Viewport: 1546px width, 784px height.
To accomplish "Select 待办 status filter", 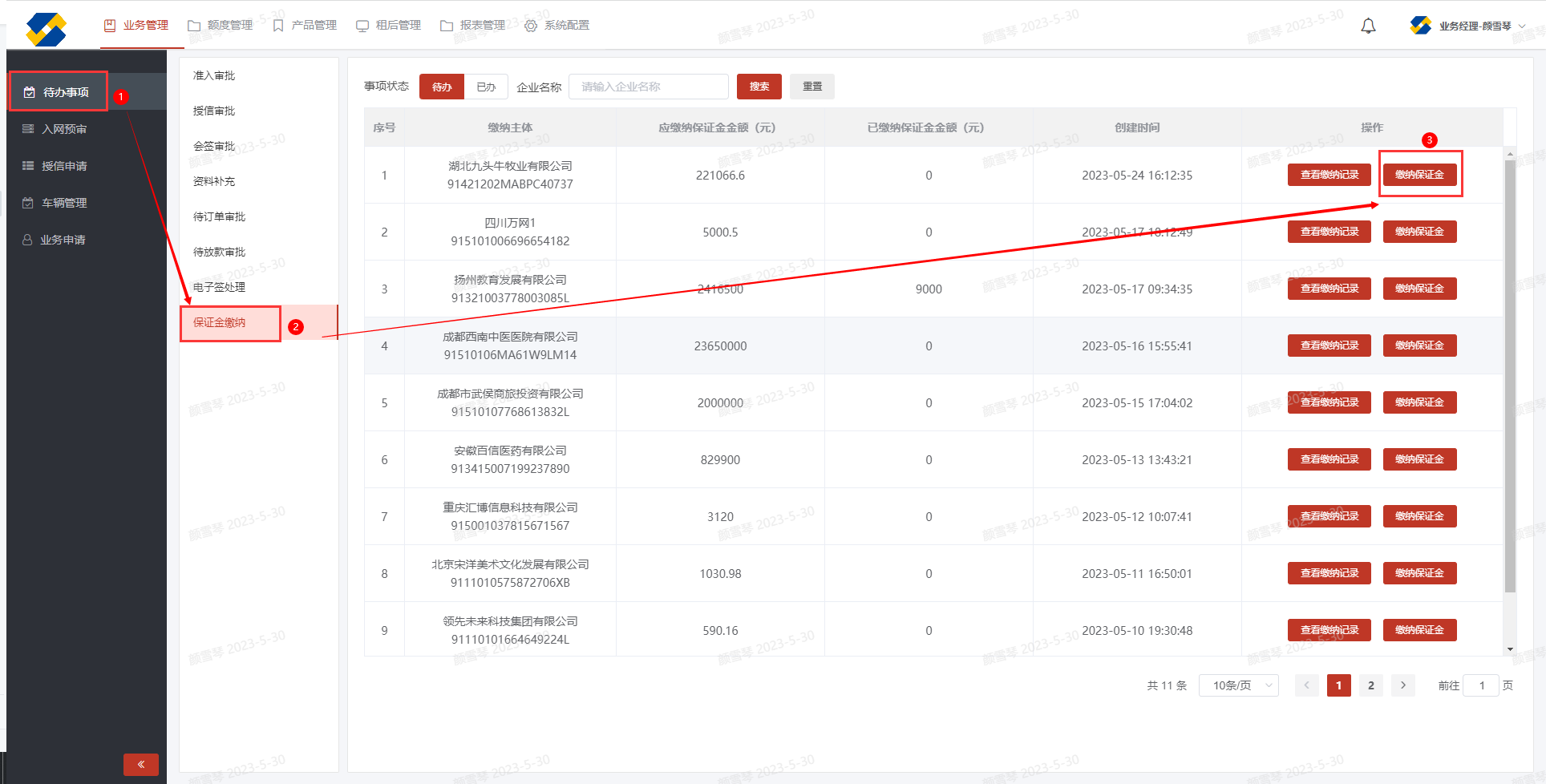I will [x=442, y=87].
